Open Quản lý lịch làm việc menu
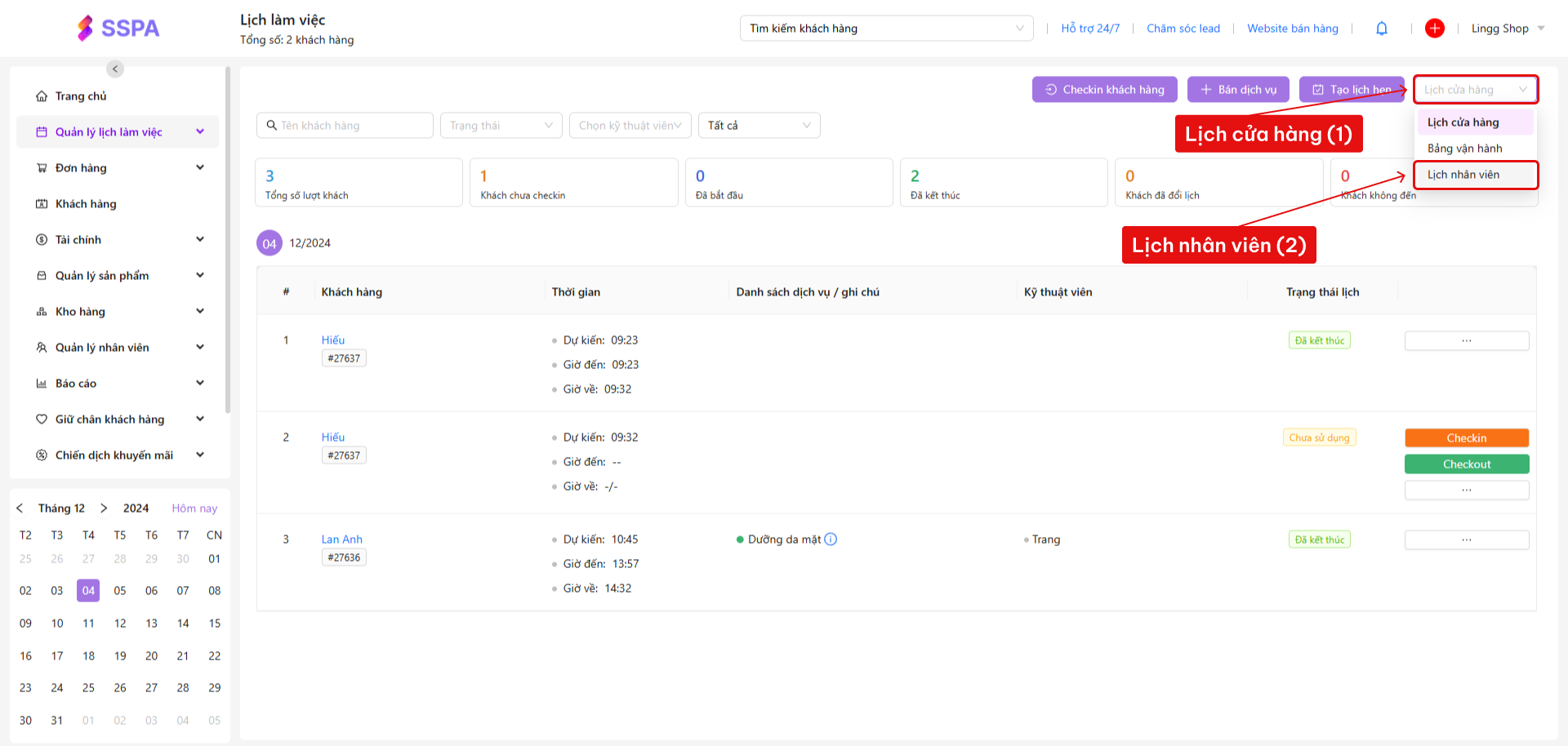 (x=118, y=131)
